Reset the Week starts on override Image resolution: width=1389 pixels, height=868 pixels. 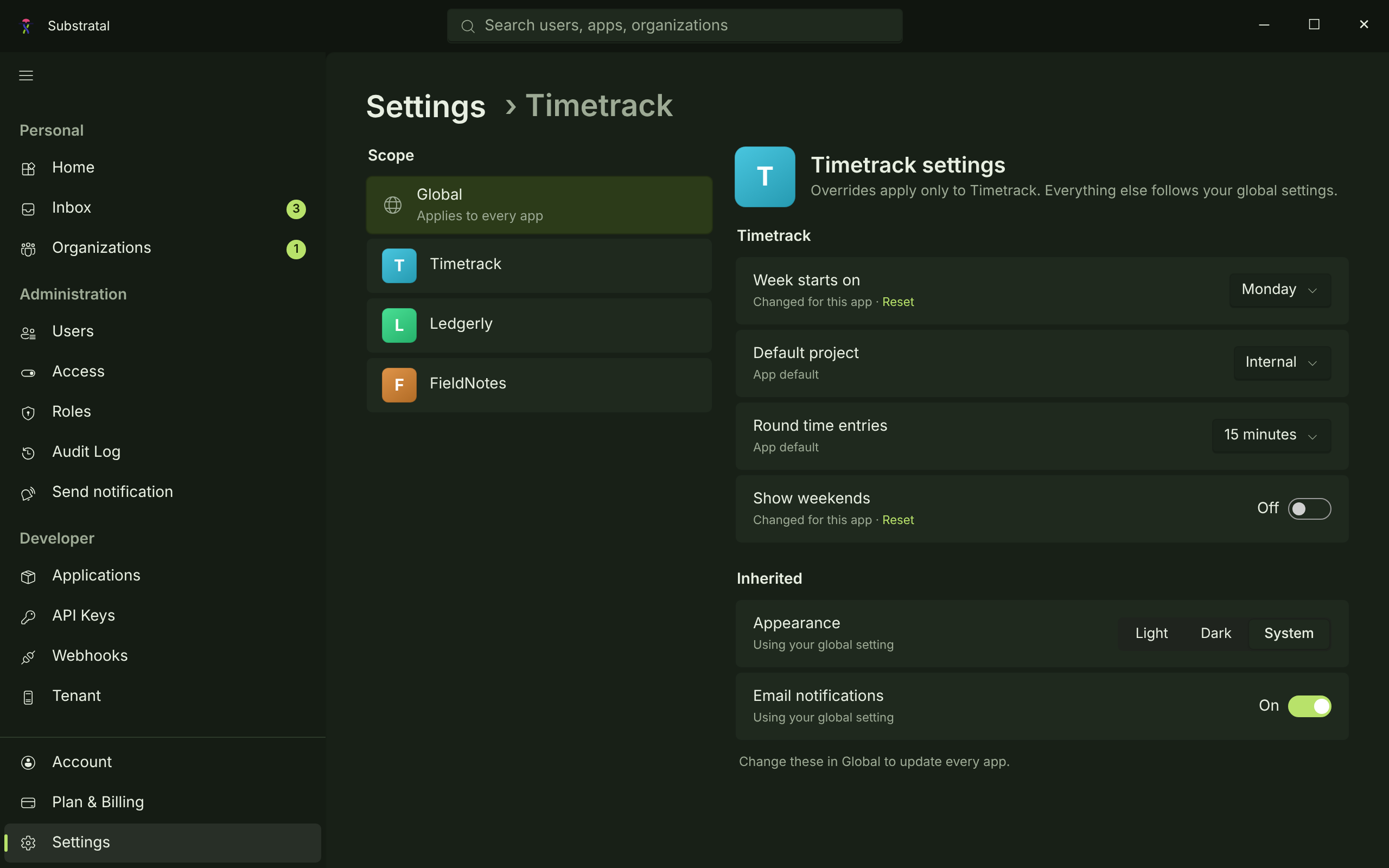[897, 302]
